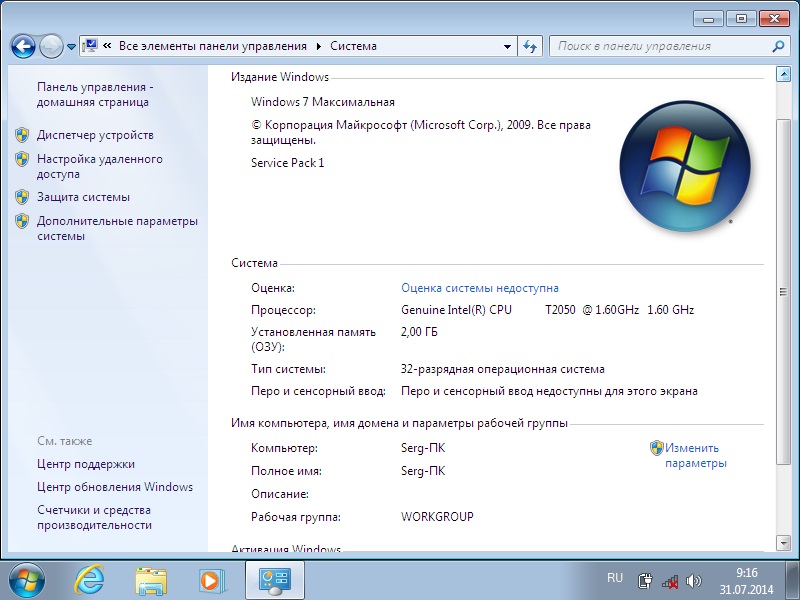Expand the address bar history dropdown arrow

[505, 46]
